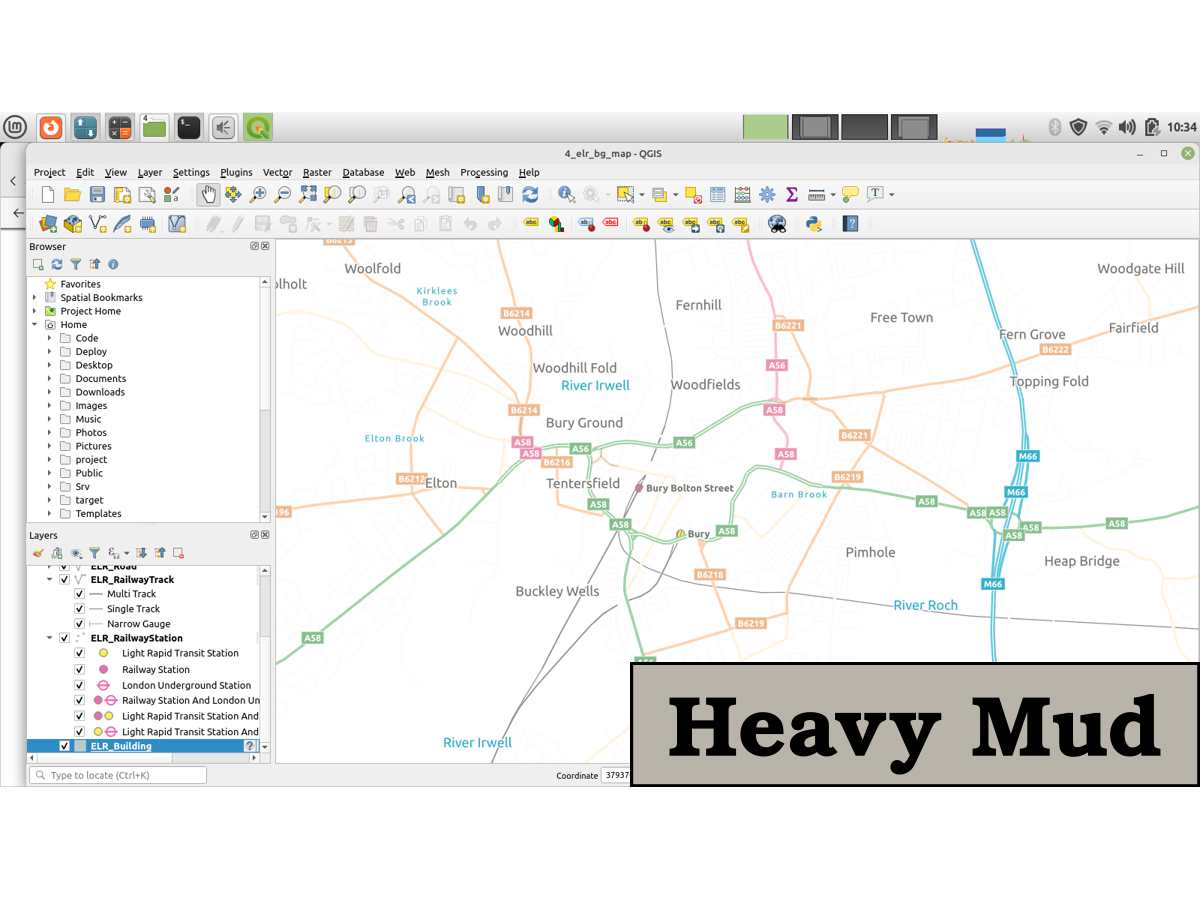
Task: Open the Select Features tool dropdown arrow
Action: 639,195
